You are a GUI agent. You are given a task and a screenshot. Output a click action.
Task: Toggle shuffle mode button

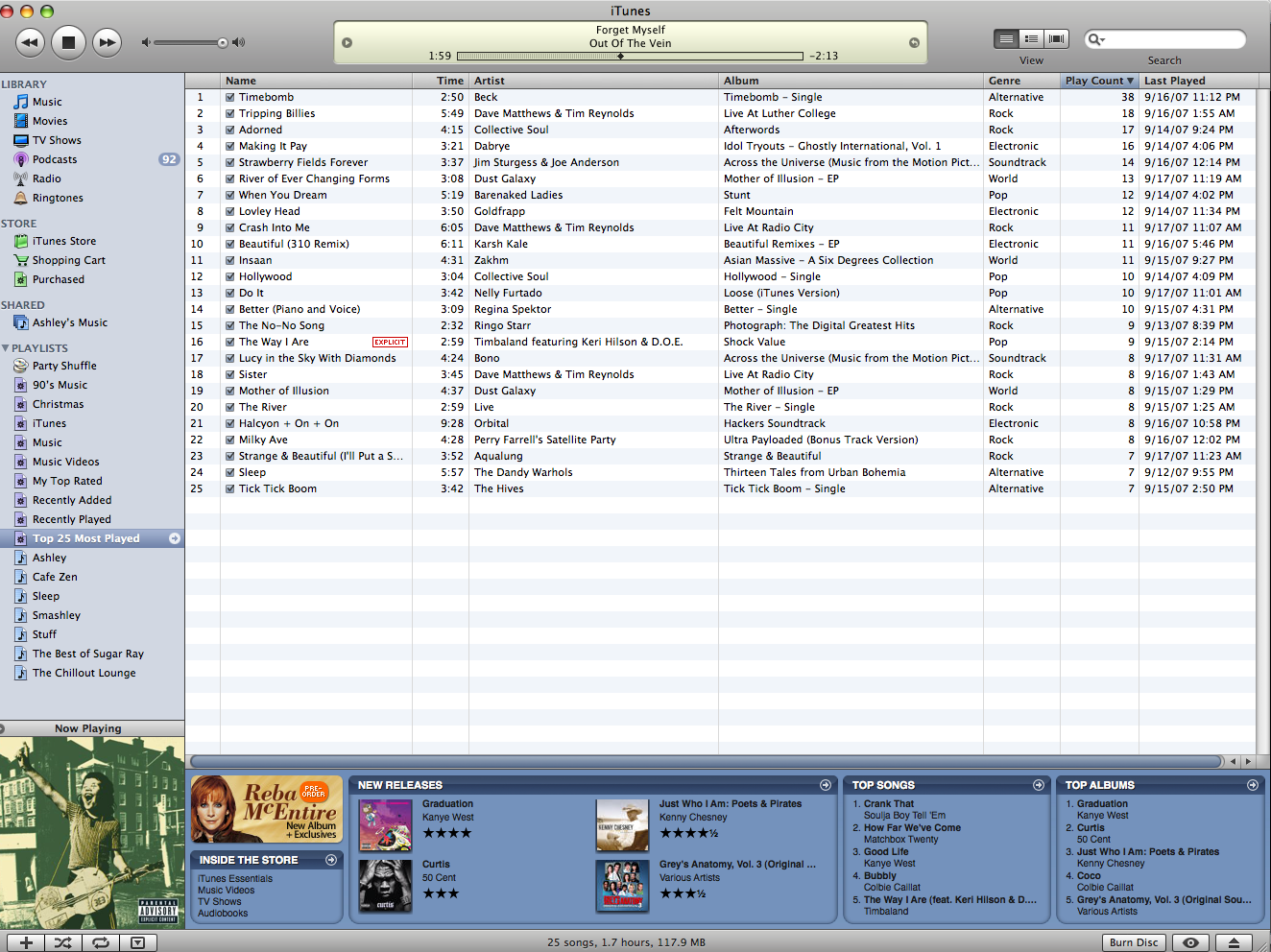click(x=62, y=942)
